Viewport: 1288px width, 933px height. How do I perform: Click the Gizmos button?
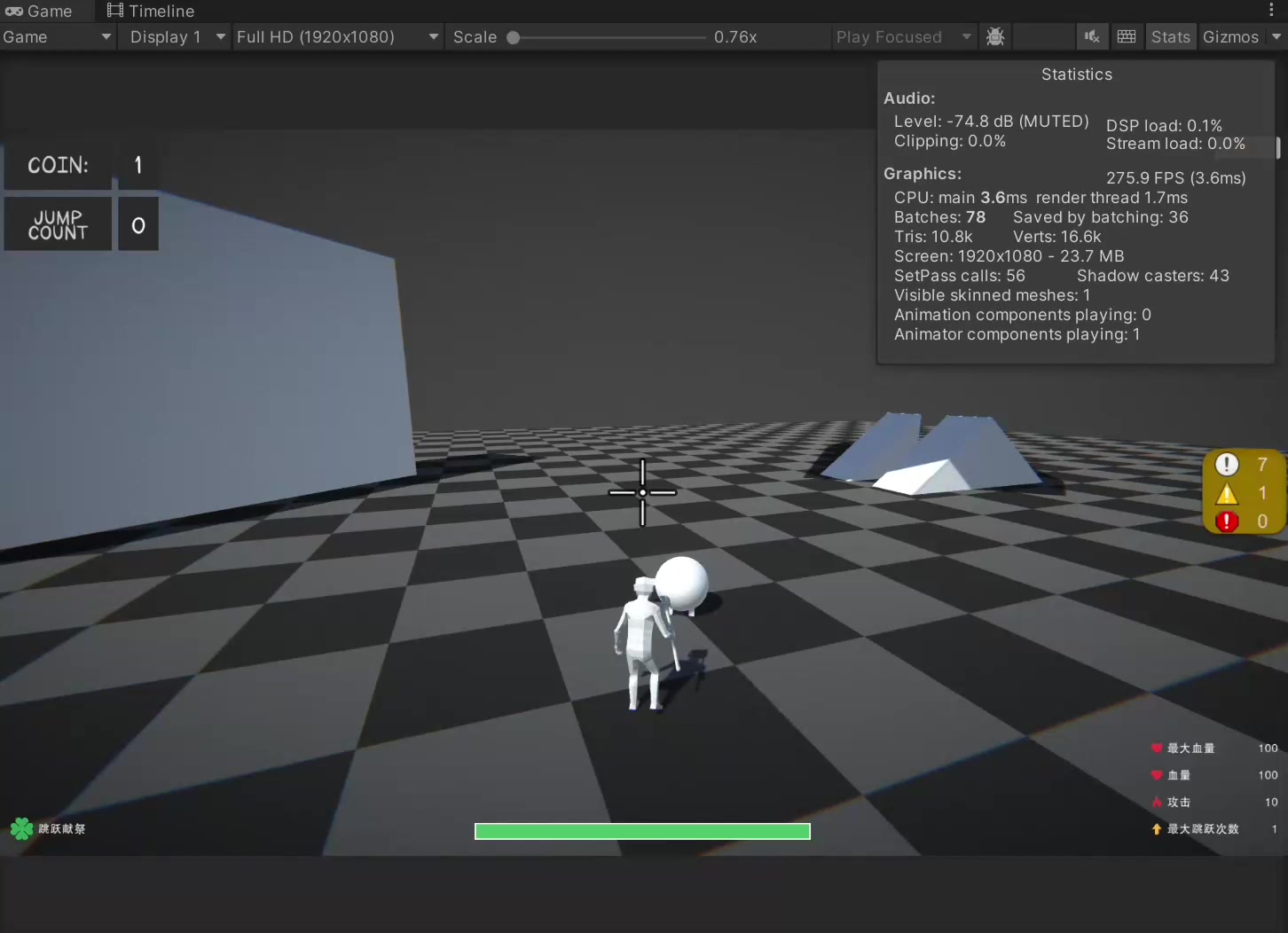pos(1230,37)
